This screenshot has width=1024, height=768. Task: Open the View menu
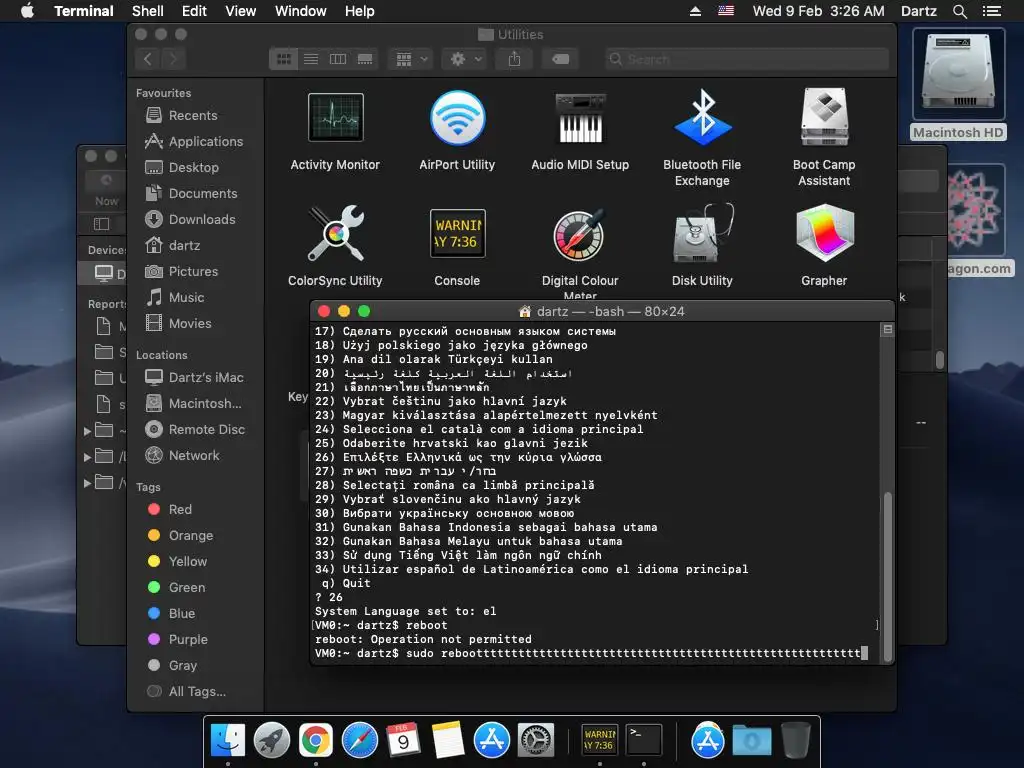[x=240, y=11]
